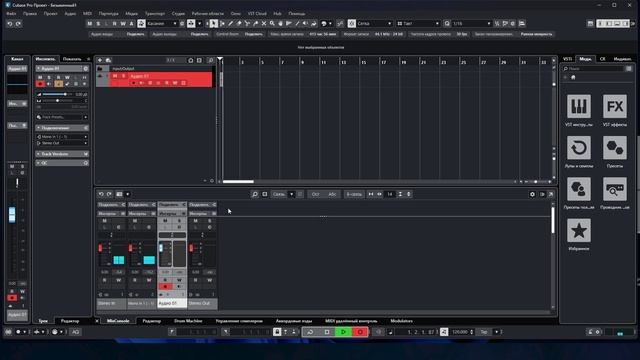The image size is (640, 360).
Task: Open the Файл menu
Action: pyautogui.click(x=11, y=13)
